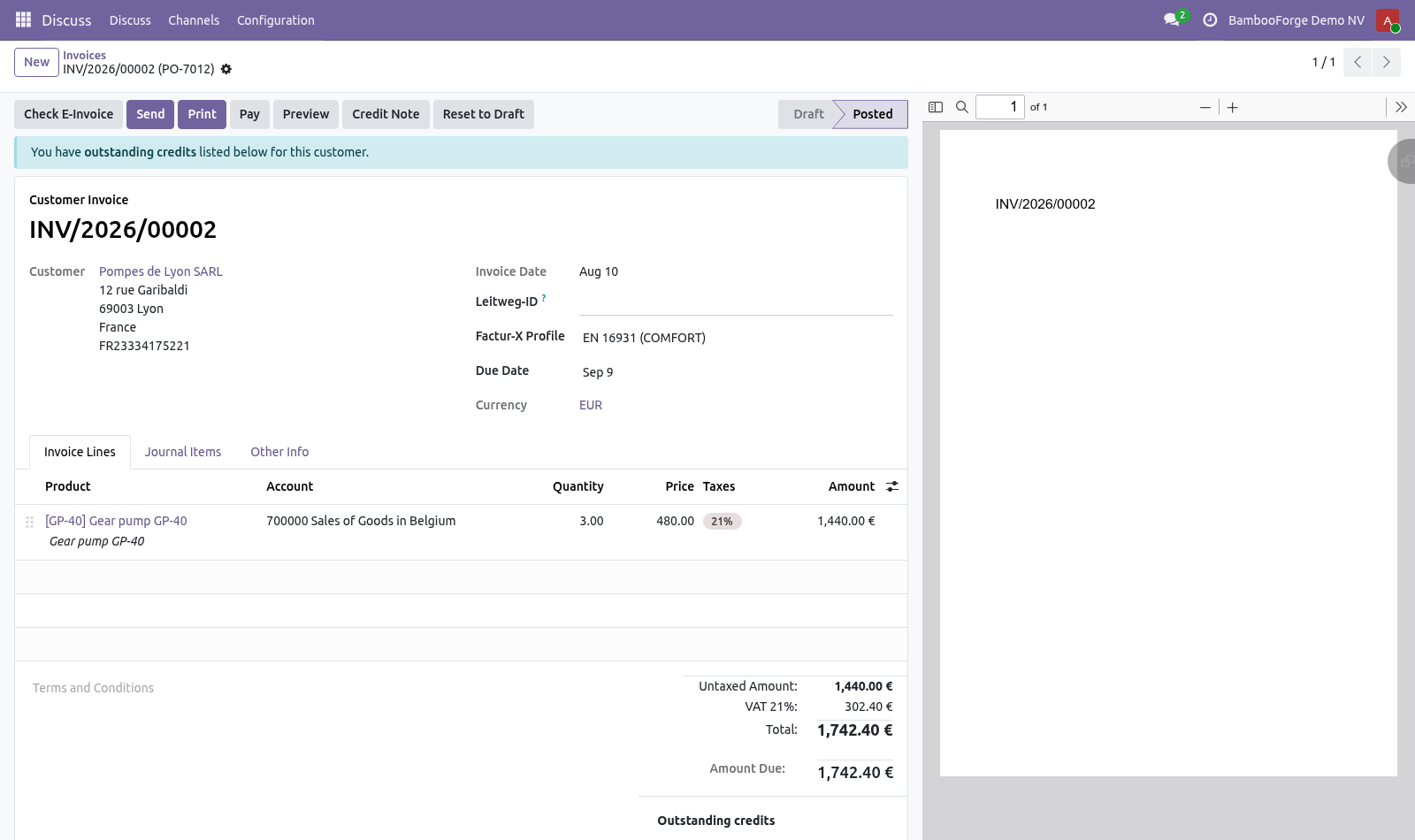Follow the Invoices breadcrumb link
Screen dimensions: 1415x840
[84, 55]
